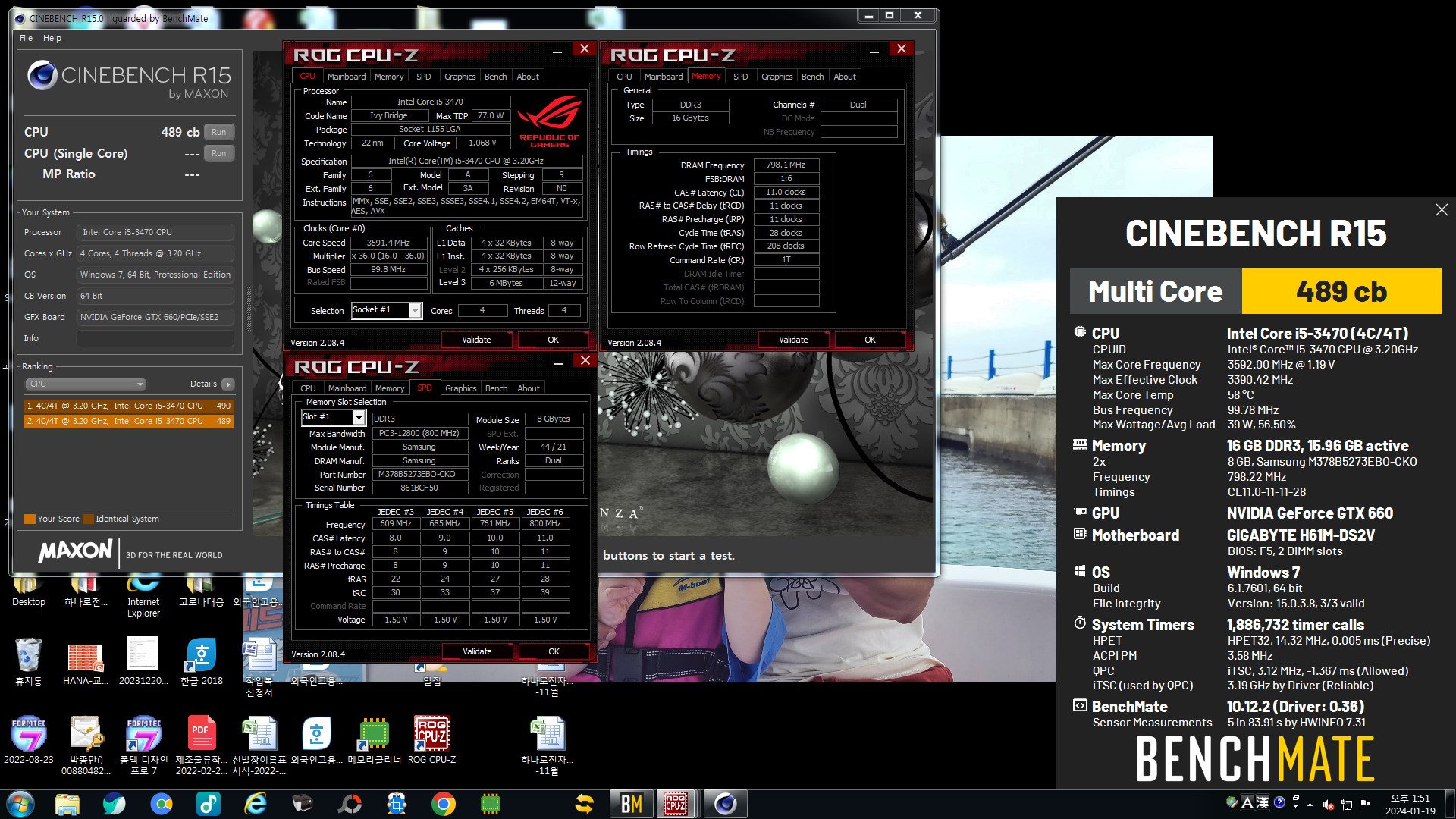
Task: Open the Help menu in Cinebench
Action: click(52, 38)
